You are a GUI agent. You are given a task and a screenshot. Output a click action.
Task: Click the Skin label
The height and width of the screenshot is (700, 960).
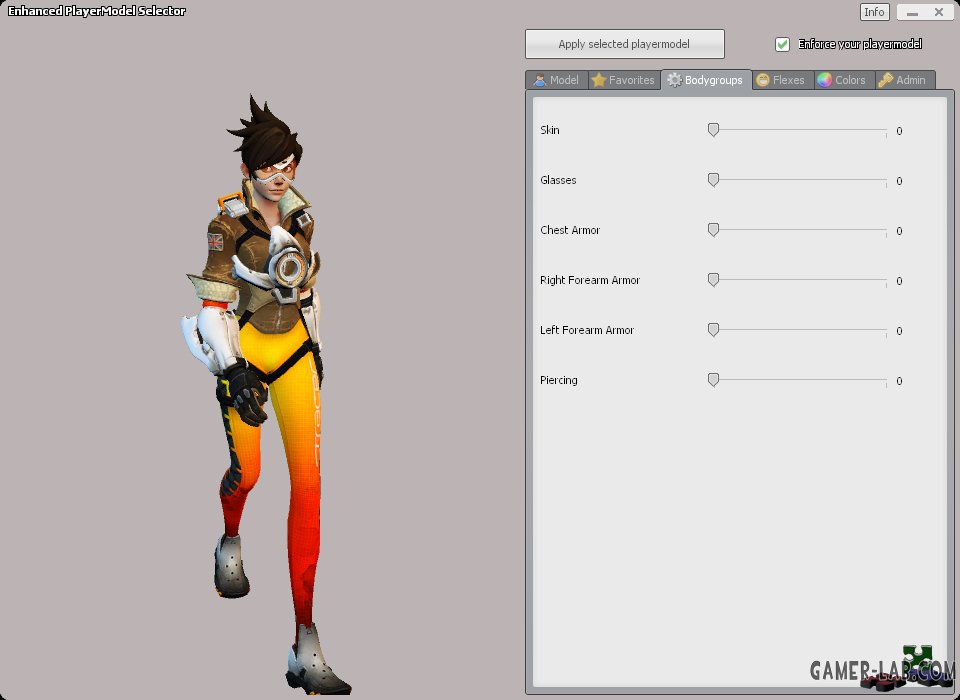tap(550, 130)
